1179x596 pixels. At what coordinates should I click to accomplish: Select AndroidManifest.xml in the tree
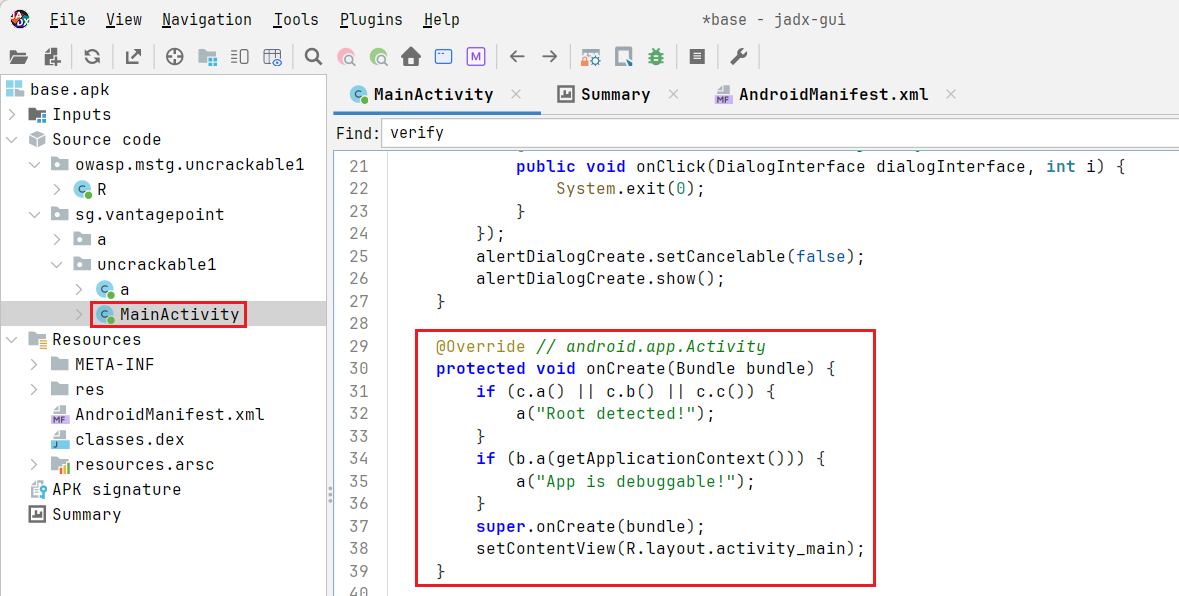point(157,414)
